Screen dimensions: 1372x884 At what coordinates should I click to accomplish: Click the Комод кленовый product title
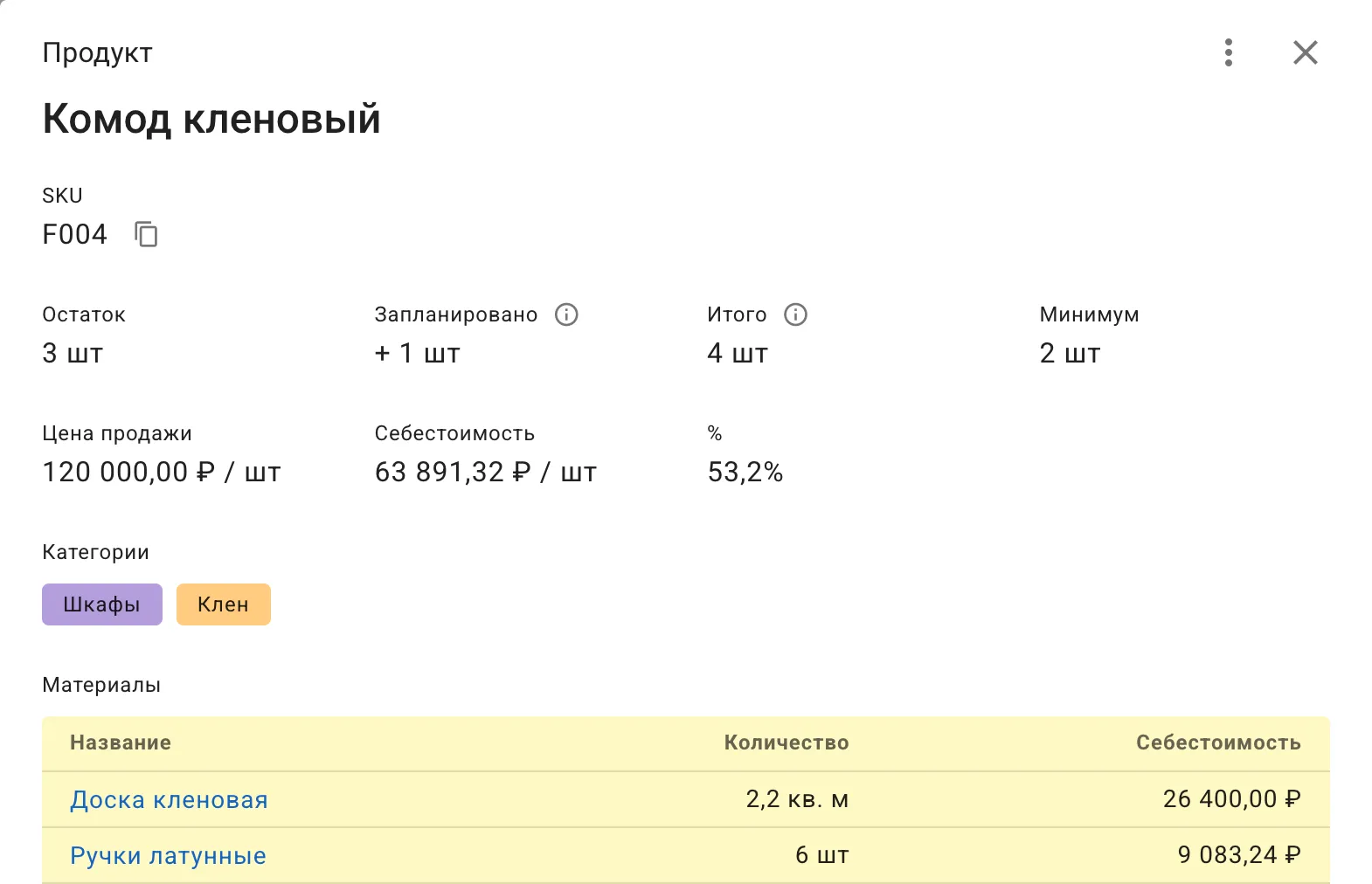[x=211, y=119]
